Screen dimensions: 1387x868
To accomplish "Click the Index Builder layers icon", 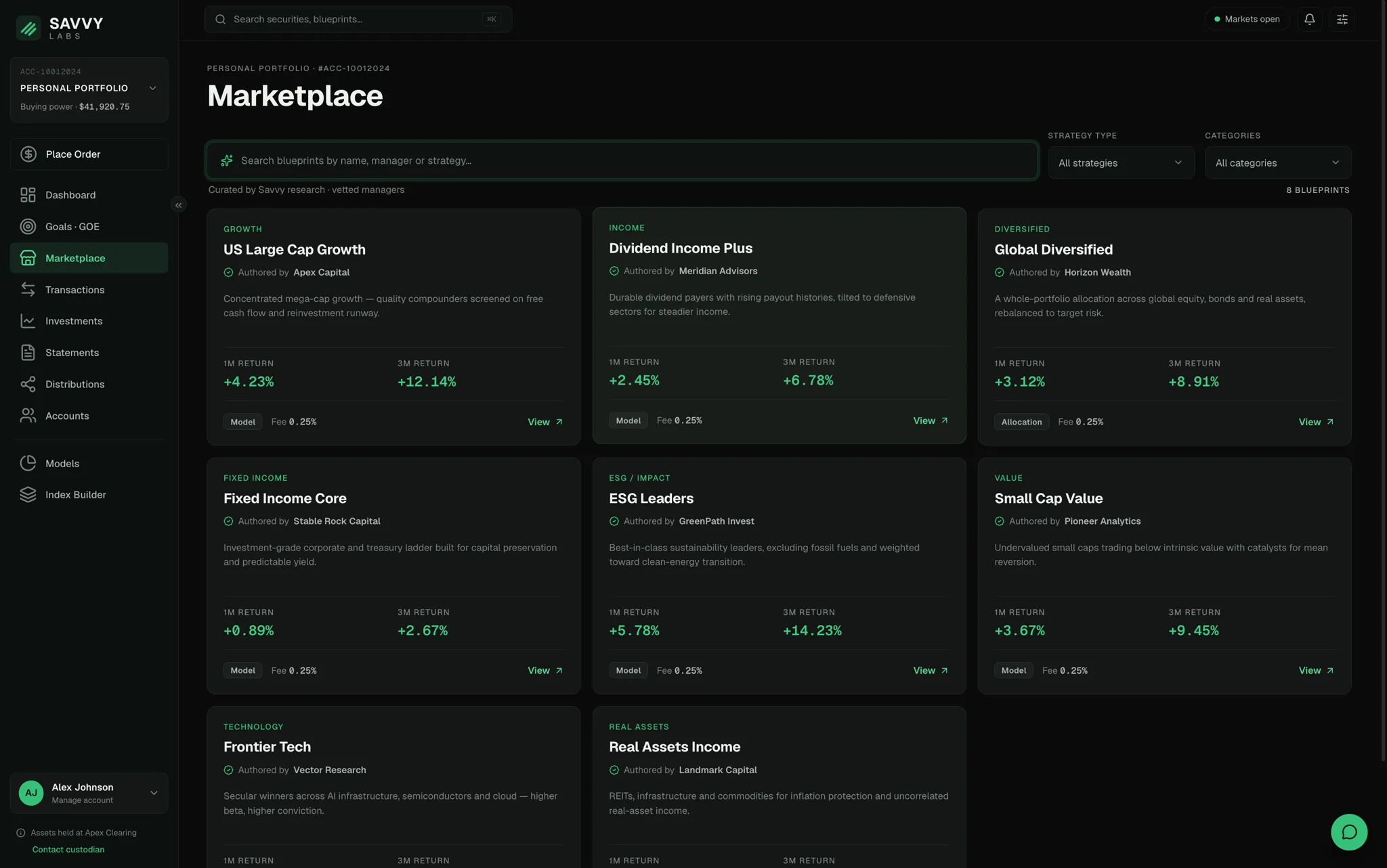I will pyautogui.click(x=28, y=495).
